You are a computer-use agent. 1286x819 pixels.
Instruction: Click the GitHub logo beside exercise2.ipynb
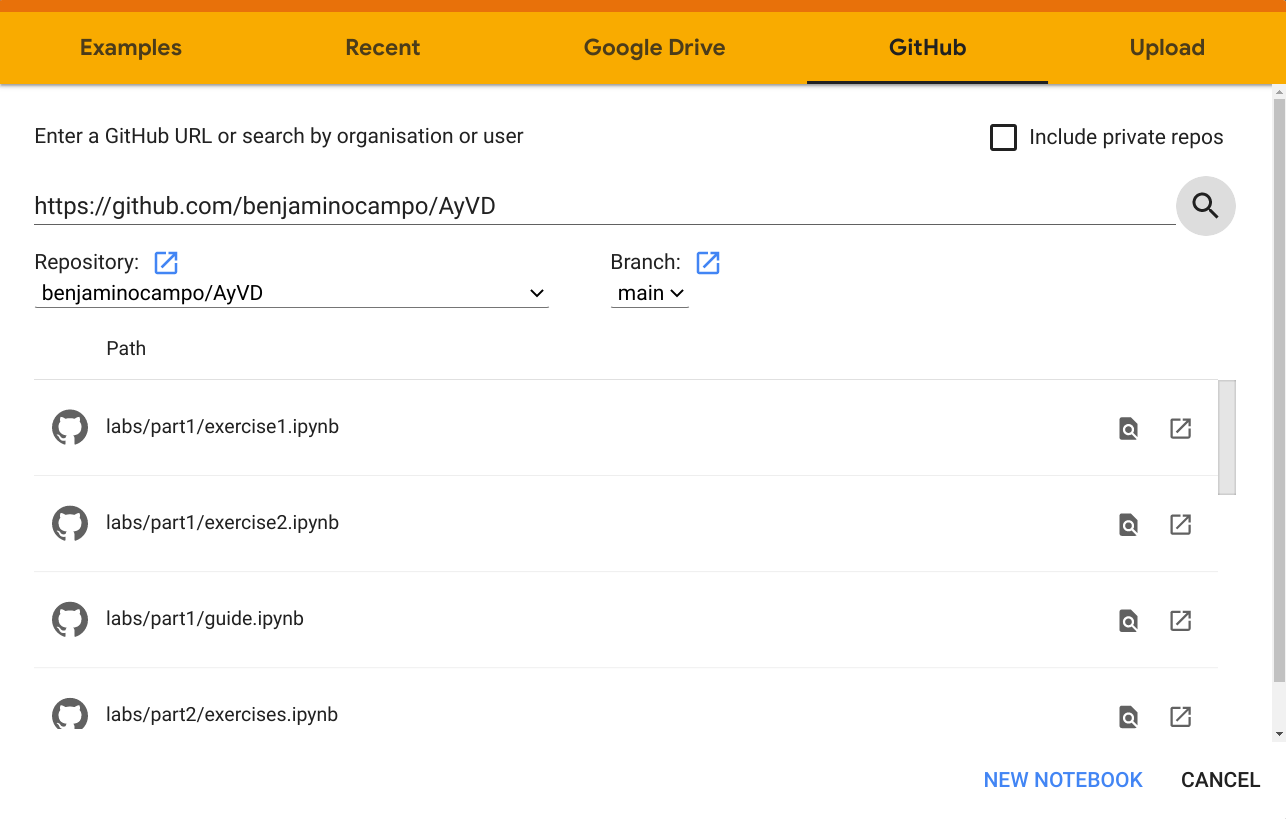coord(70,523)
